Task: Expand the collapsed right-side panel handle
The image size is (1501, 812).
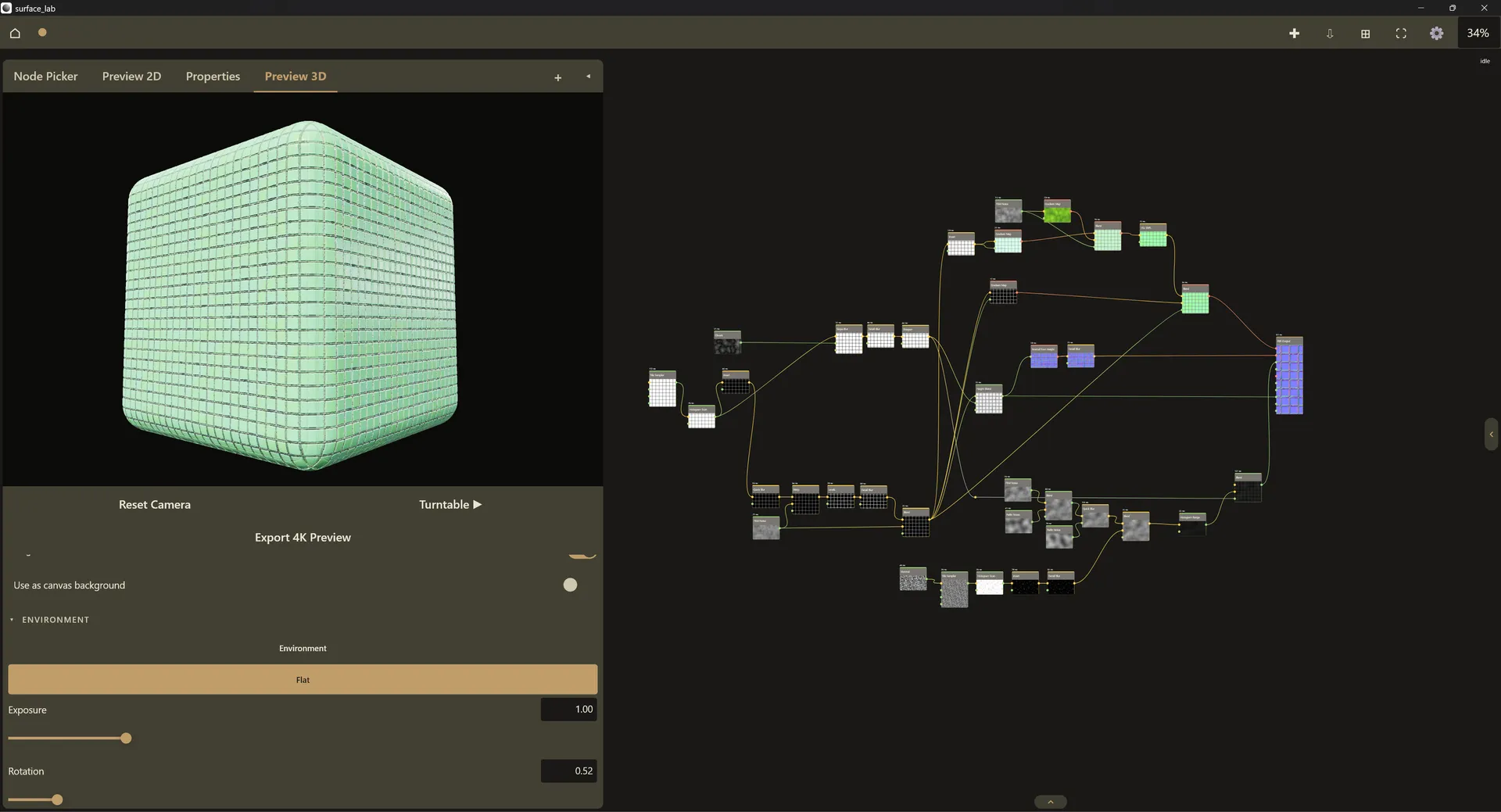Action: pyautogui.click(x=1492, y=435)
